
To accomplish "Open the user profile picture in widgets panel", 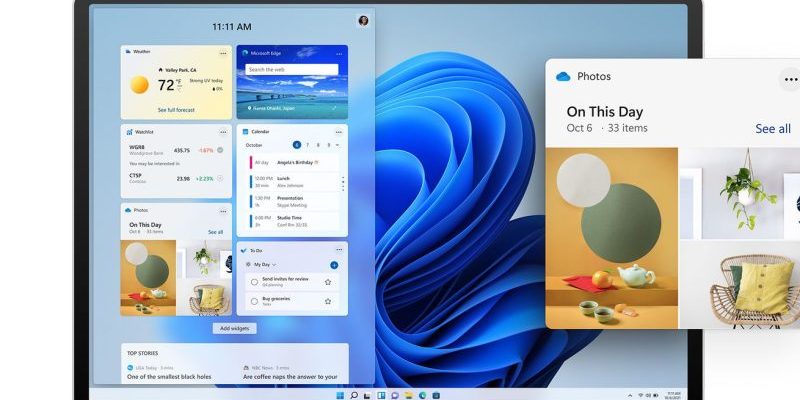I will coord(363,20).
